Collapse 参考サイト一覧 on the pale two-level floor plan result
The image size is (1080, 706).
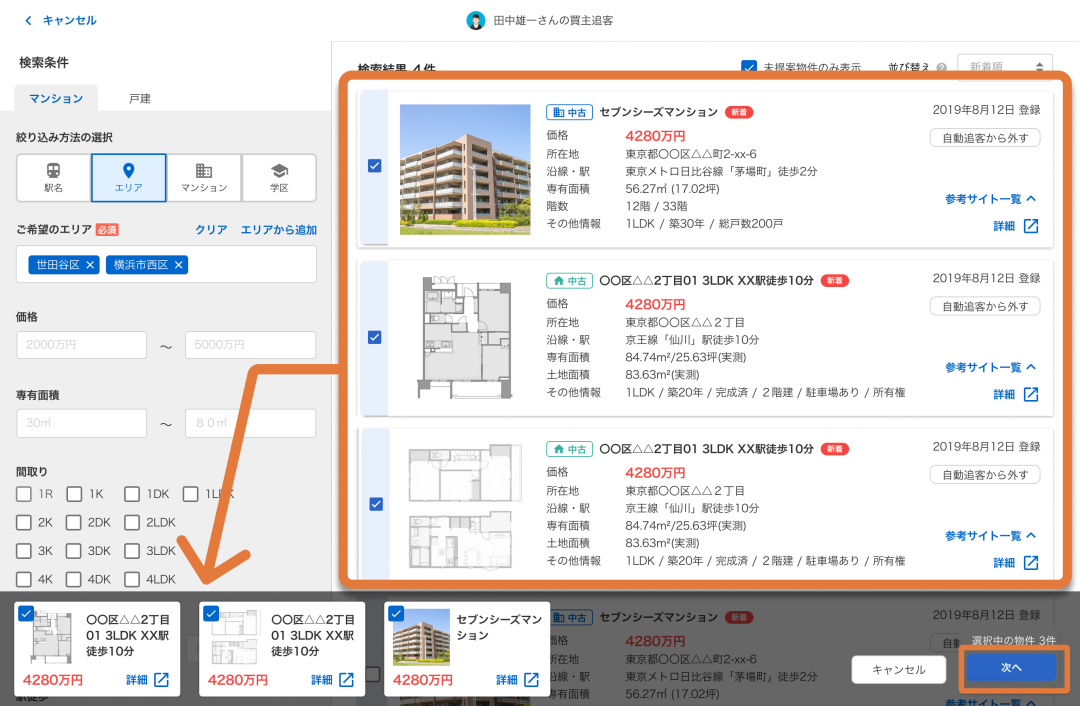pyautogui.click(x=990, y=536)
